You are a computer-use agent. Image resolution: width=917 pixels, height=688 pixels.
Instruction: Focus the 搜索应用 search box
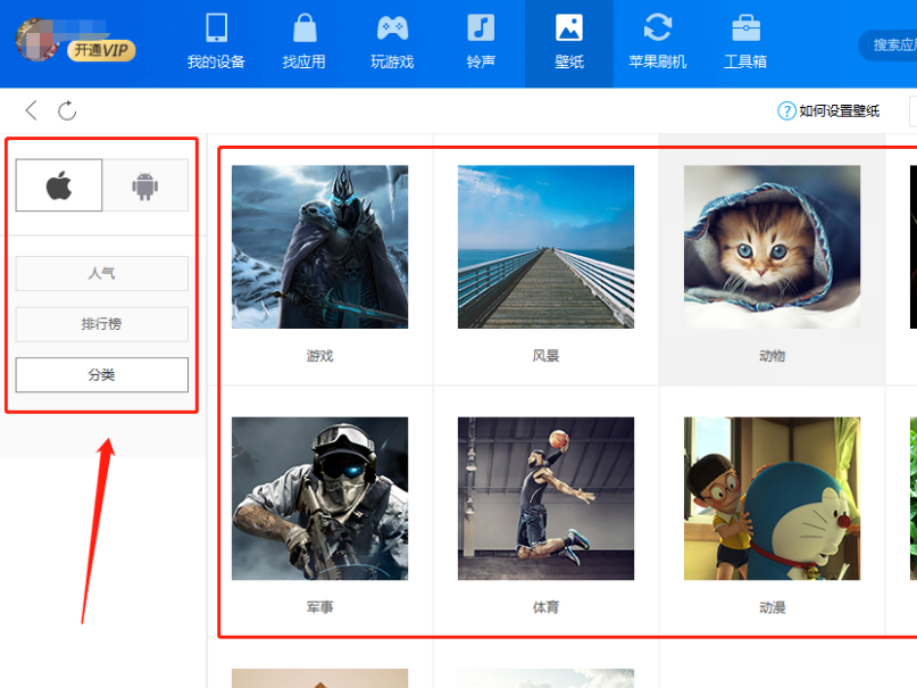click(x=888, y=45)
